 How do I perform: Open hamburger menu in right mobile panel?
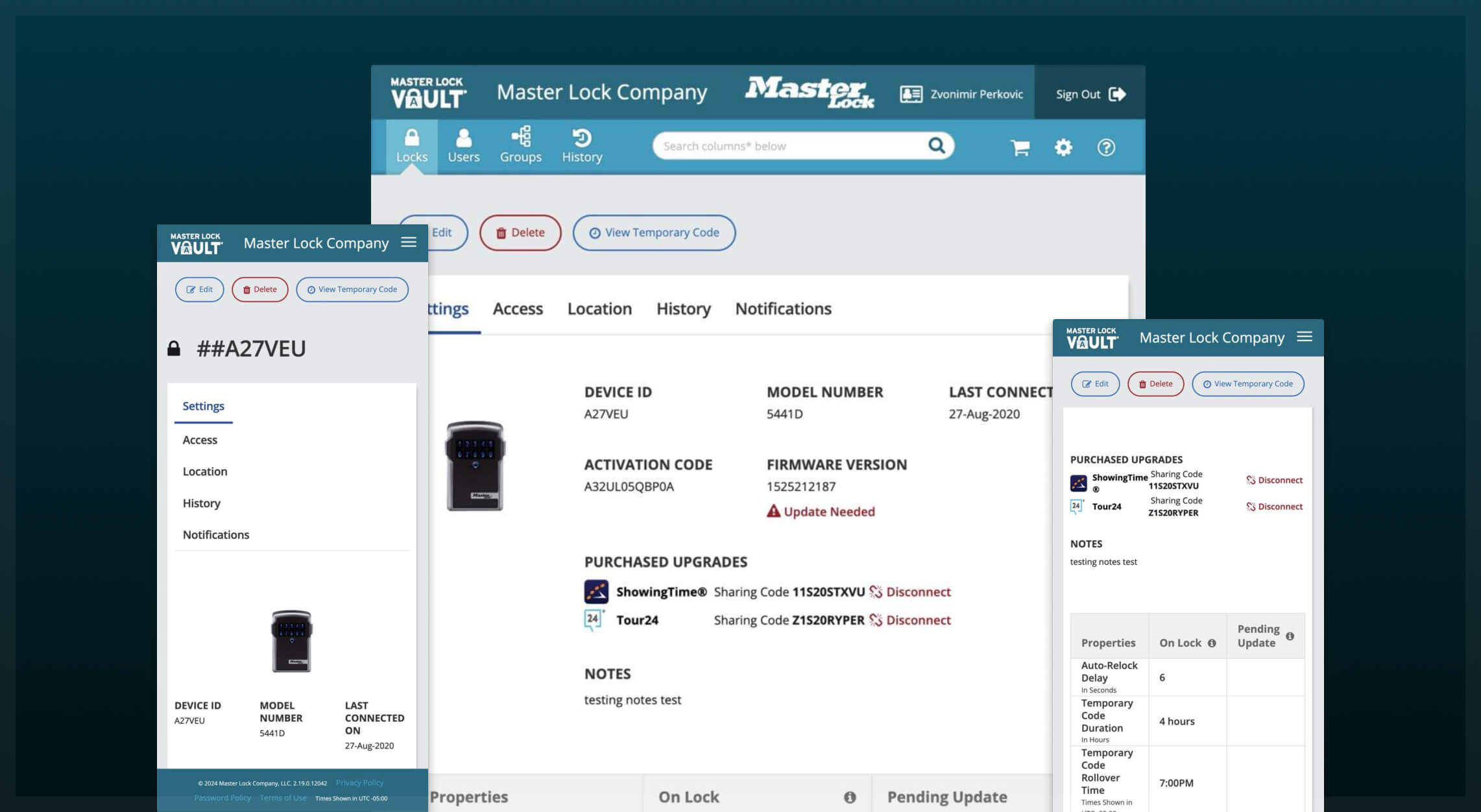point(1305,337)
